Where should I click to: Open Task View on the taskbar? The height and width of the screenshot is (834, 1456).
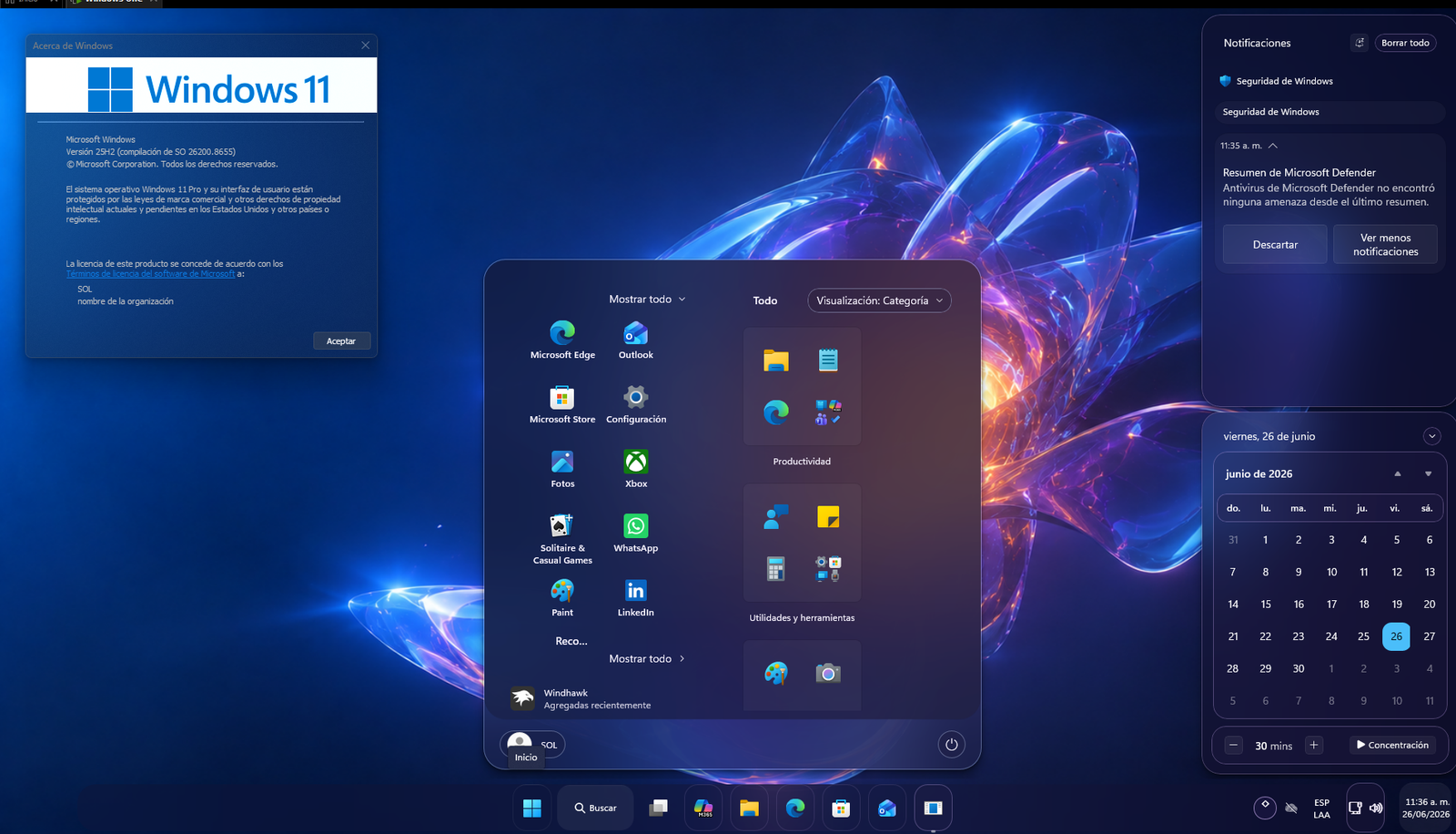point(658,808)
